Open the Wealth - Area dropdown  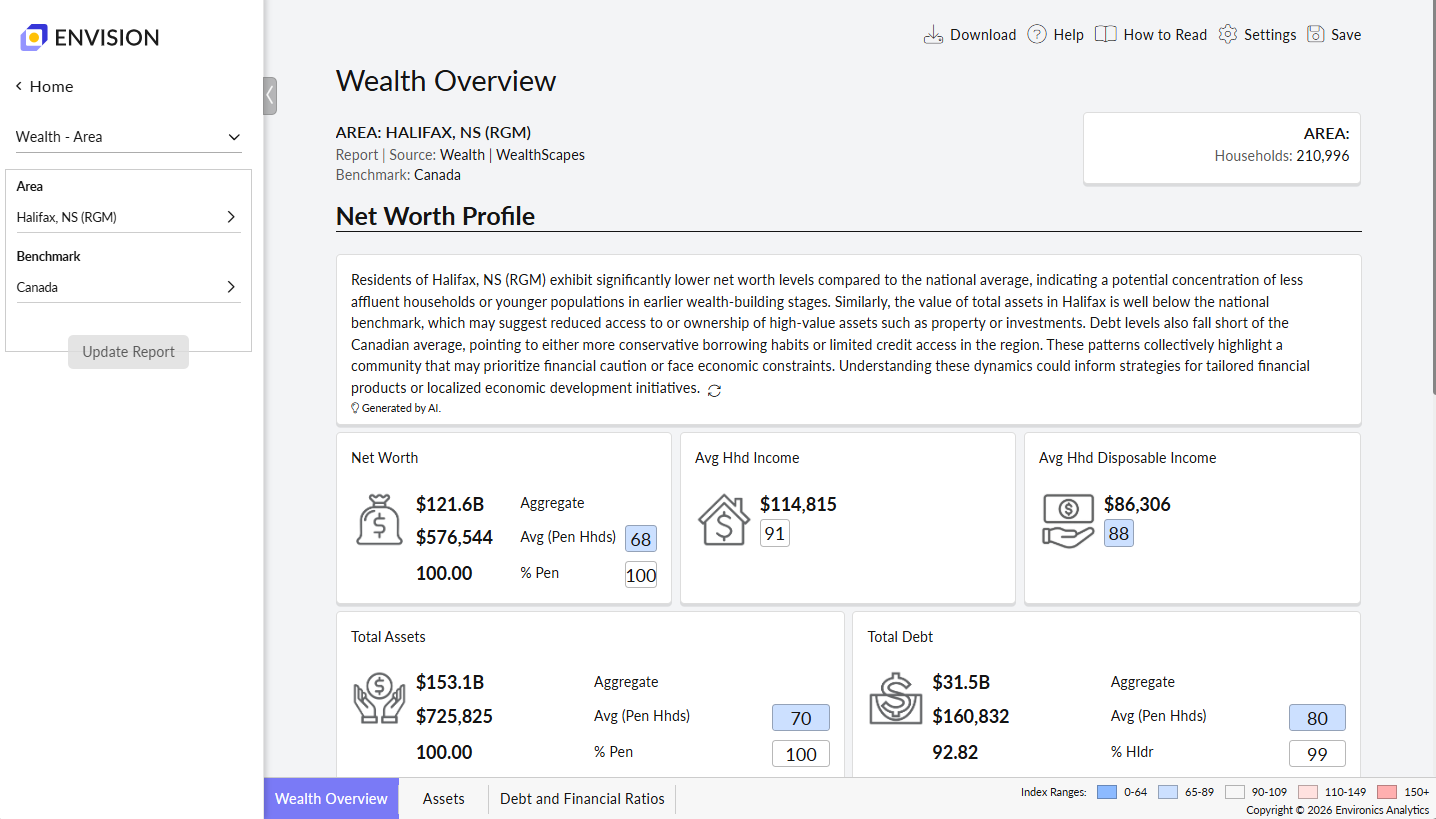pos(129,137)
